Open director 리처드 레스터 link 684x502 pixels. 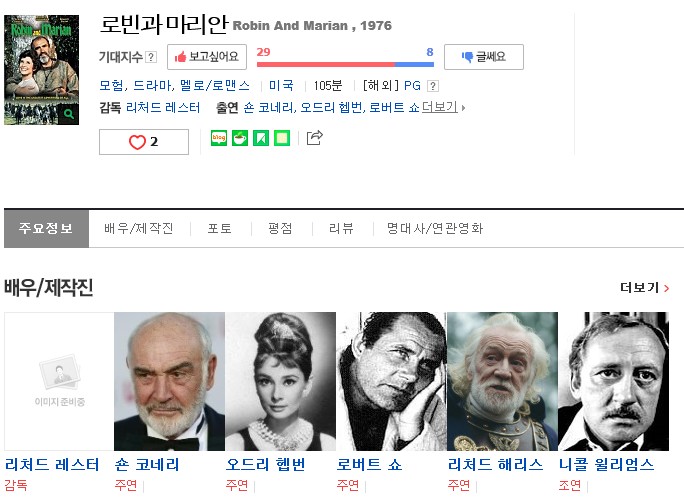point(163,107)
